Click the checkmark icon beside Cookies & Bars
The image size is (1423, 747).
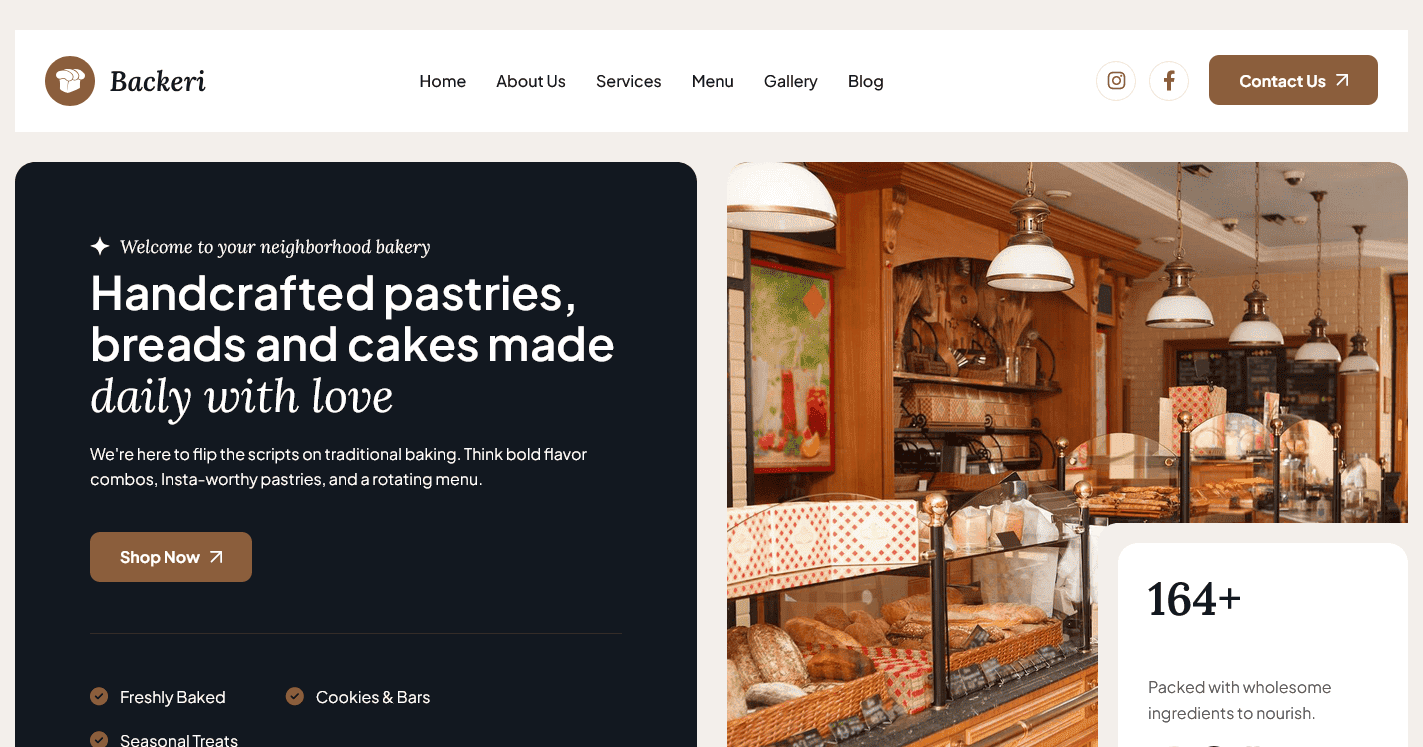tap(295, 696)
